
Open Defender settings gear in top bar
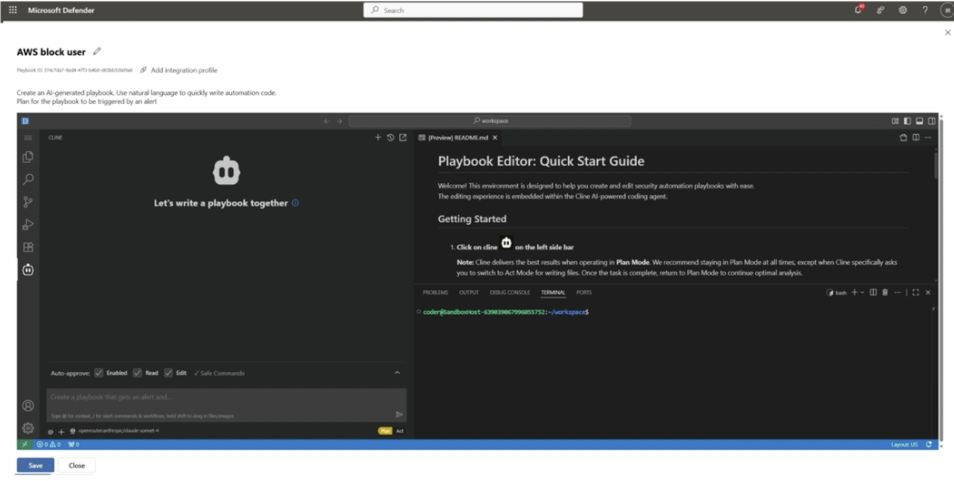click(x=903, y=10)
